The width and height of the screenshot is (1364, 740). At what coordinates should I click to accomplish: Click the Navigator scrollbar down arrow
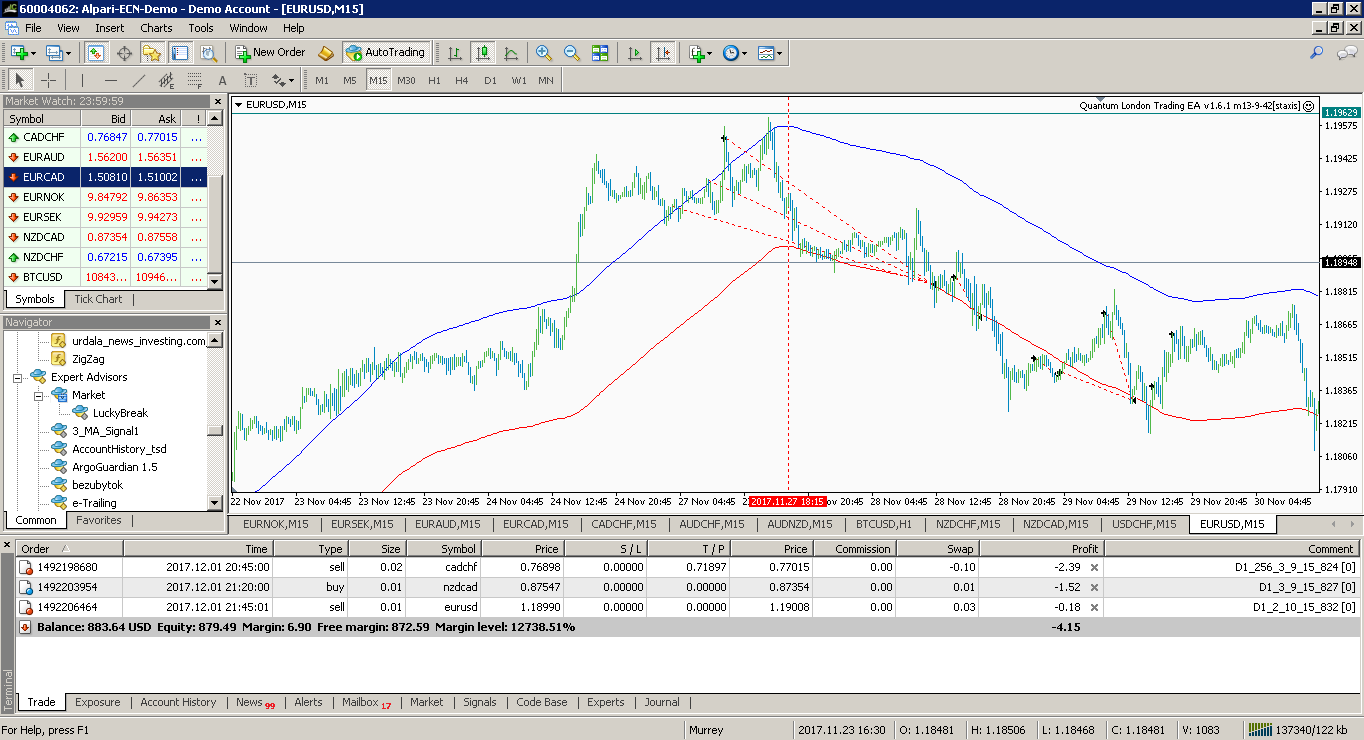[x=214, y=503]
